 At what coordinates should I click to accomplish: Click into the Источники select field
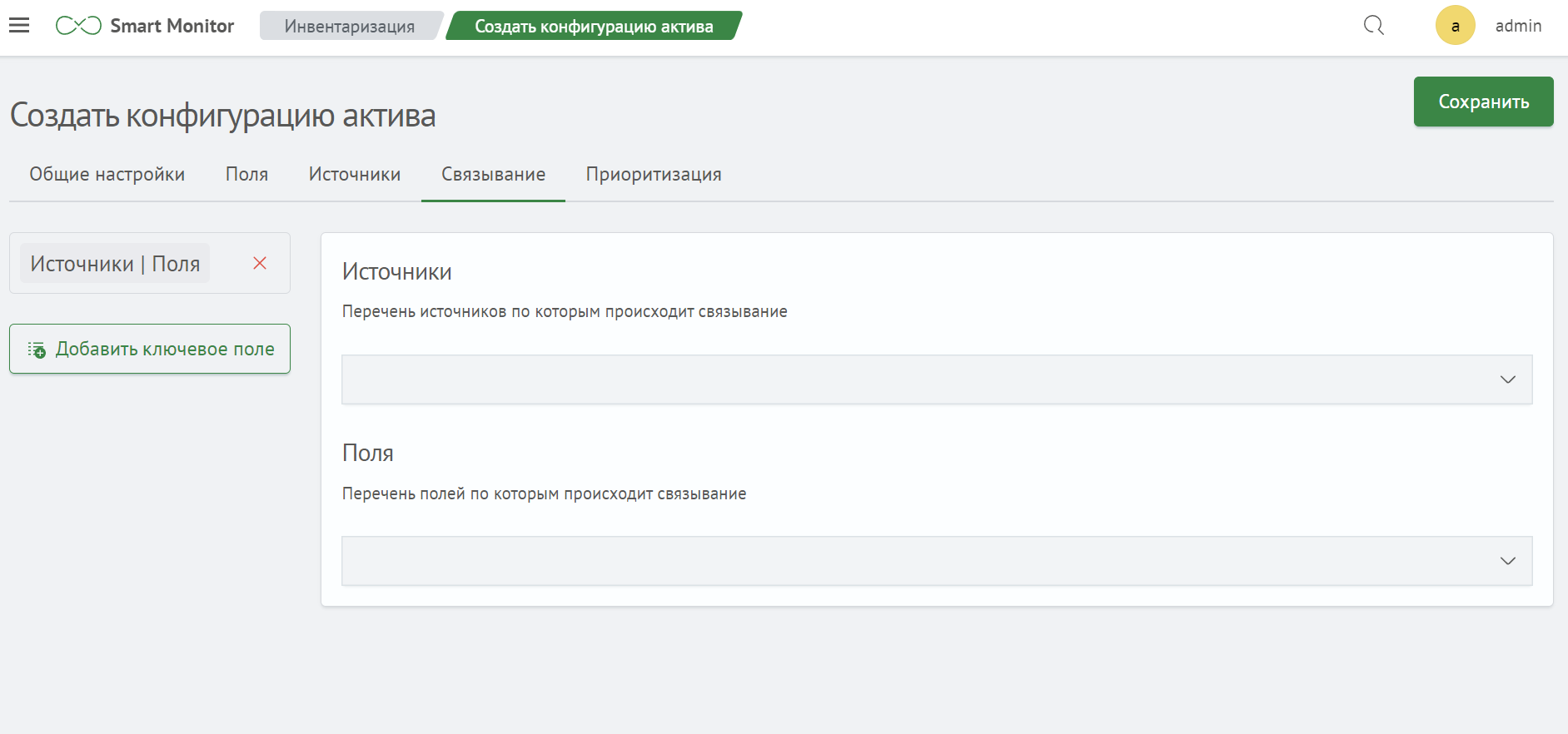click(937, 379)
